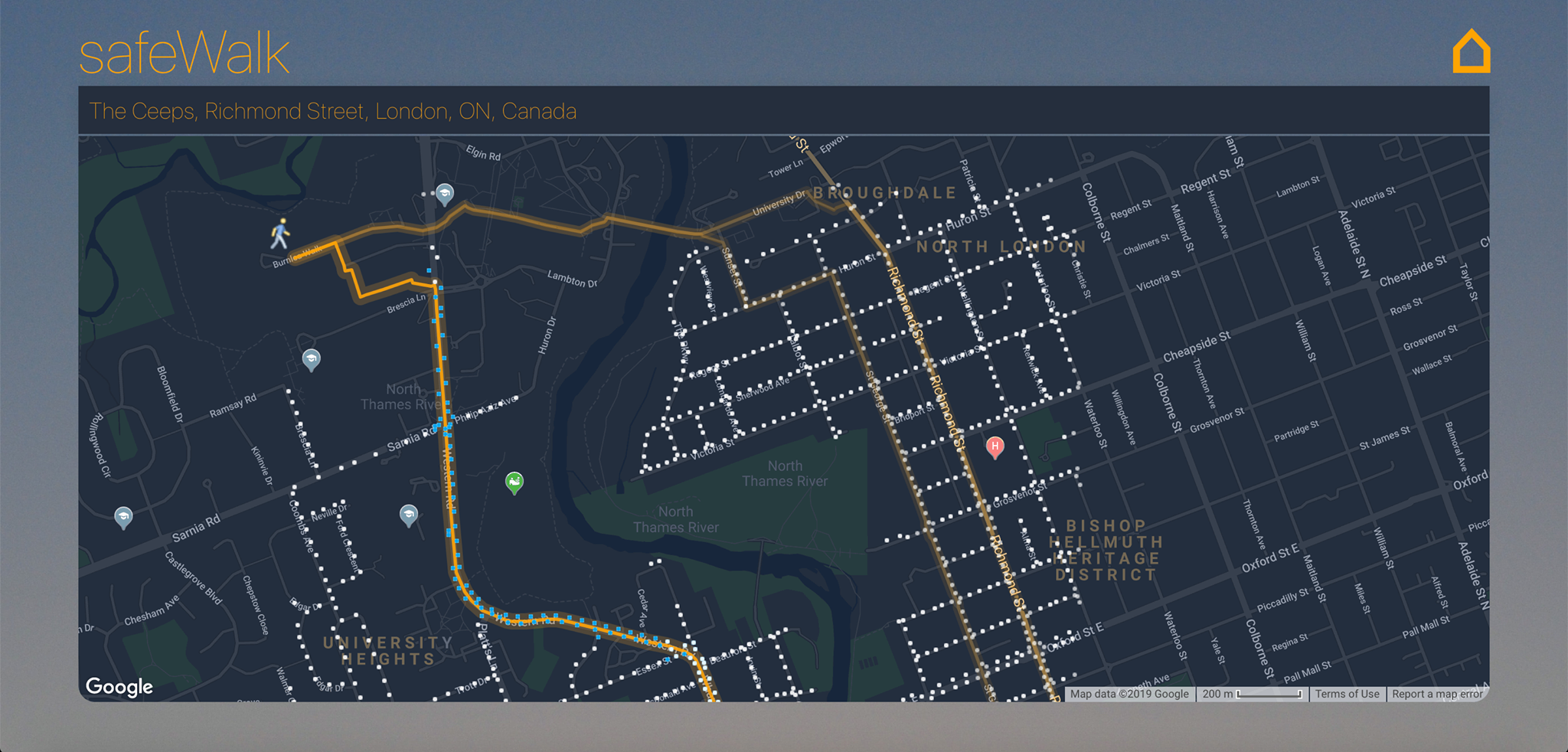Click the safeWalk logo title

(x=184, y=54)
